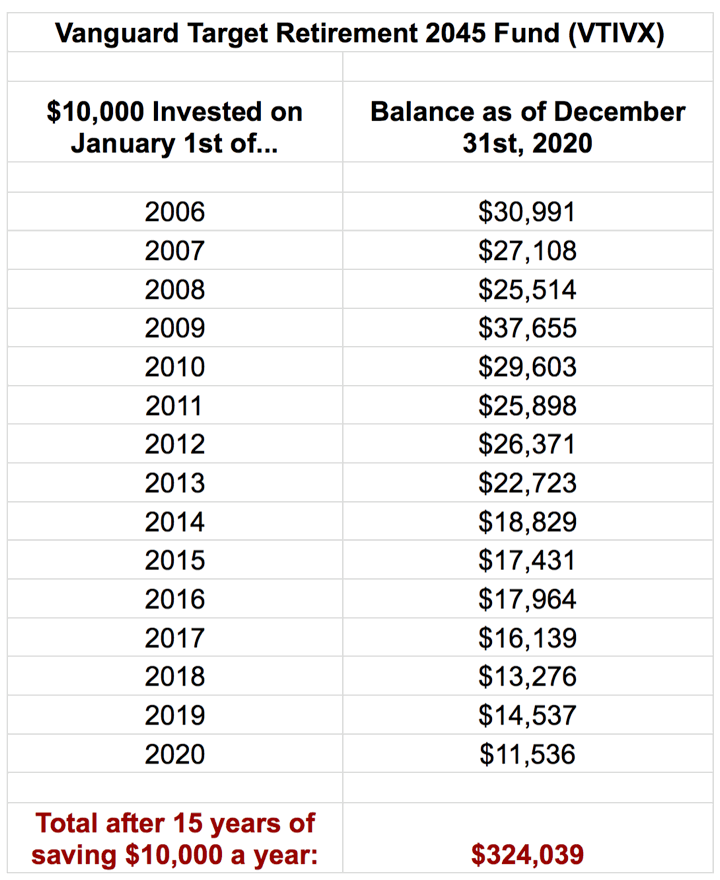Click the 2013 year cell
This screenshot has height=880, width=720.
tap(175, 483)
